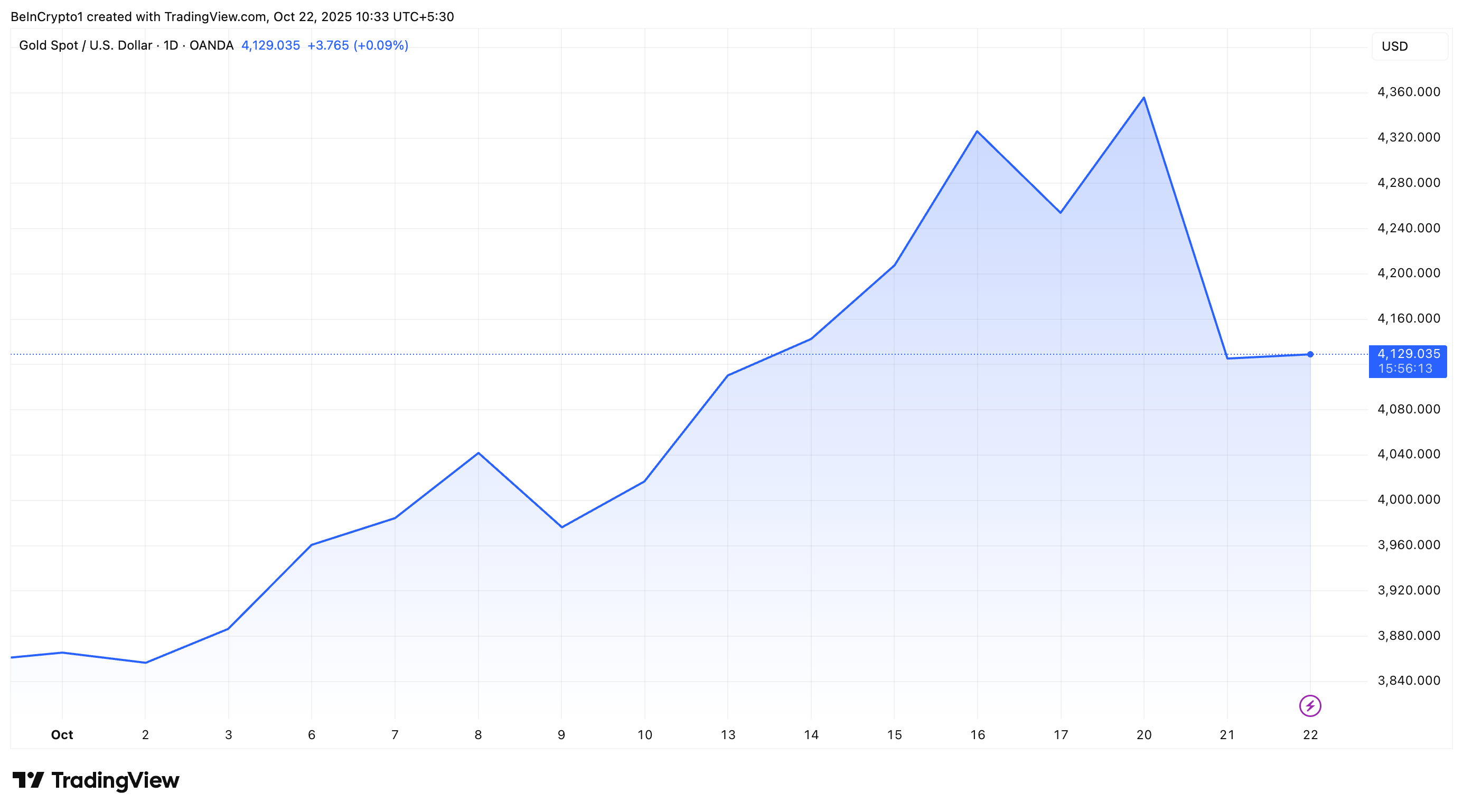Click the Gold Spot / U.S. Dollar title
1463x812 pixels.
click(x=85, y=45)
